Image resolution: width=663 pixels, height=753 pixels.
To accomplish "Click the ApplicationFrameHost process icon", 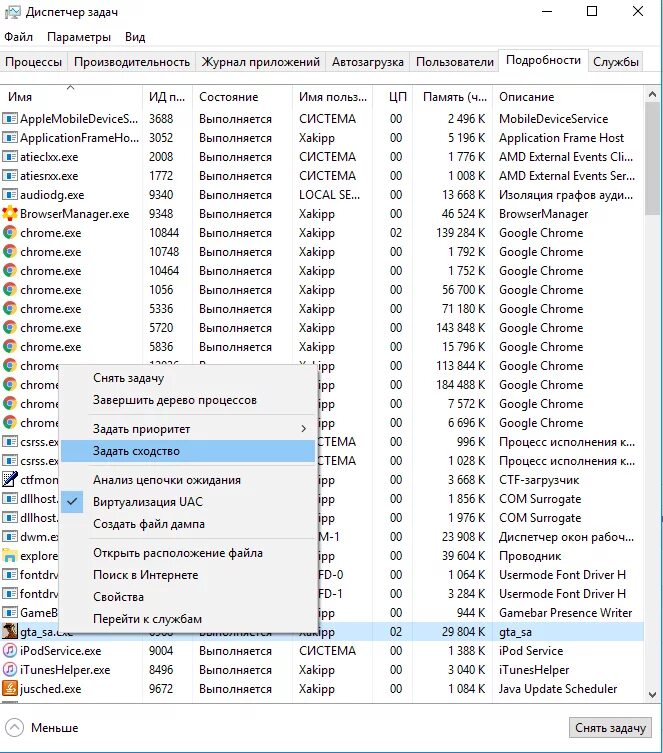I will point(10,138).
